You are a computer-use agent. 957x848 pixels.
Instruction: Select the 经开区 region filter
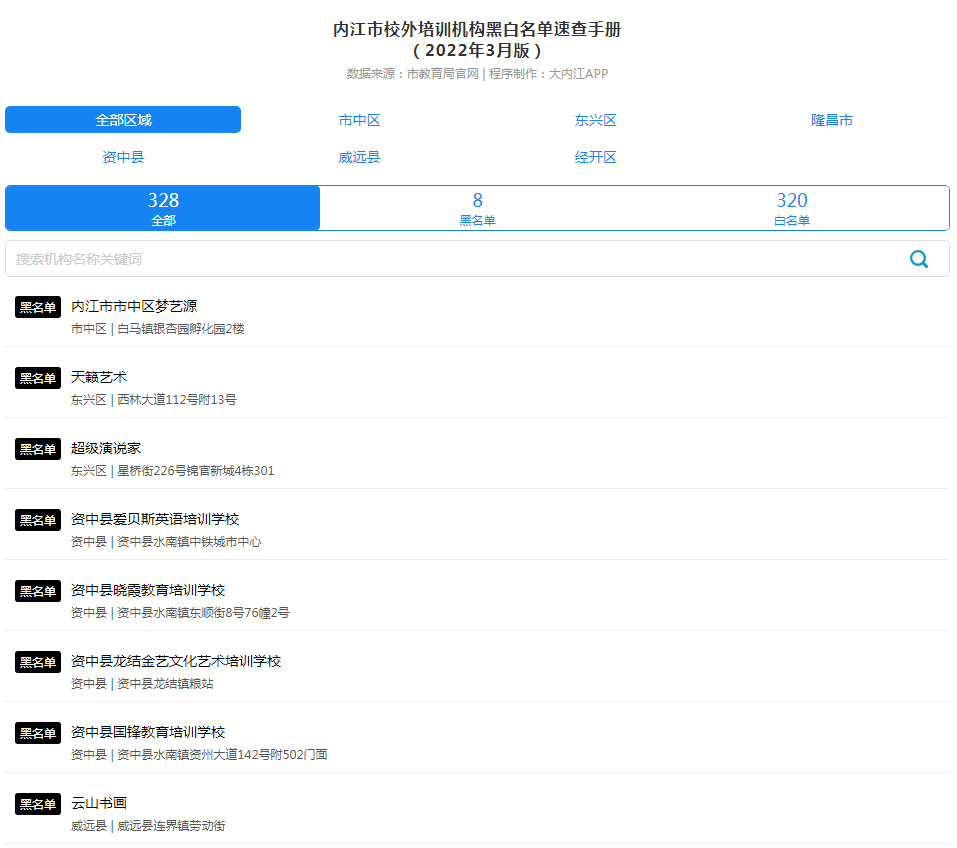pos(596,156)
